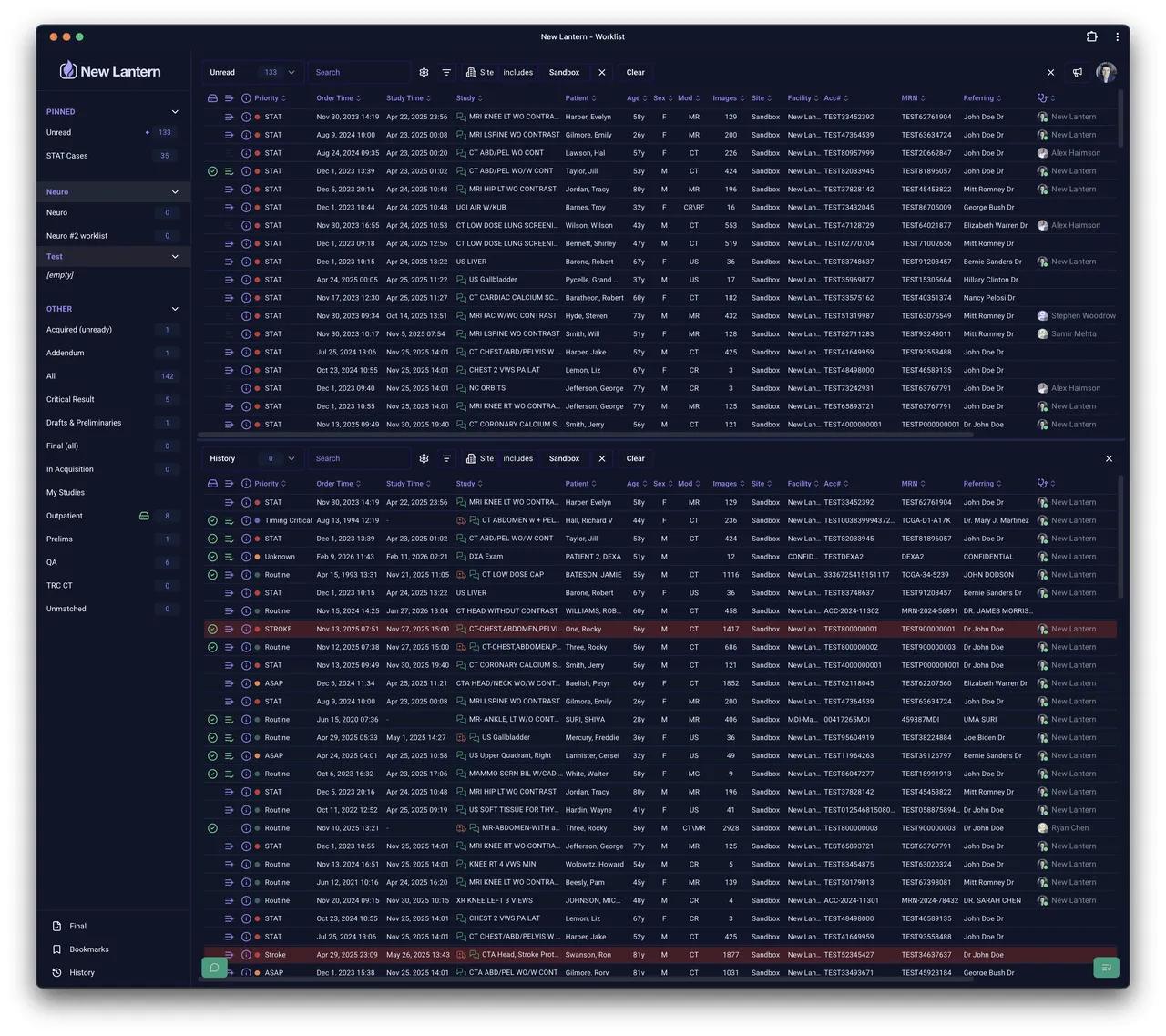This screenshot has height=1036, width=1166.
Task: Open the filter icon in the History panel
Action: coord(446,458)
